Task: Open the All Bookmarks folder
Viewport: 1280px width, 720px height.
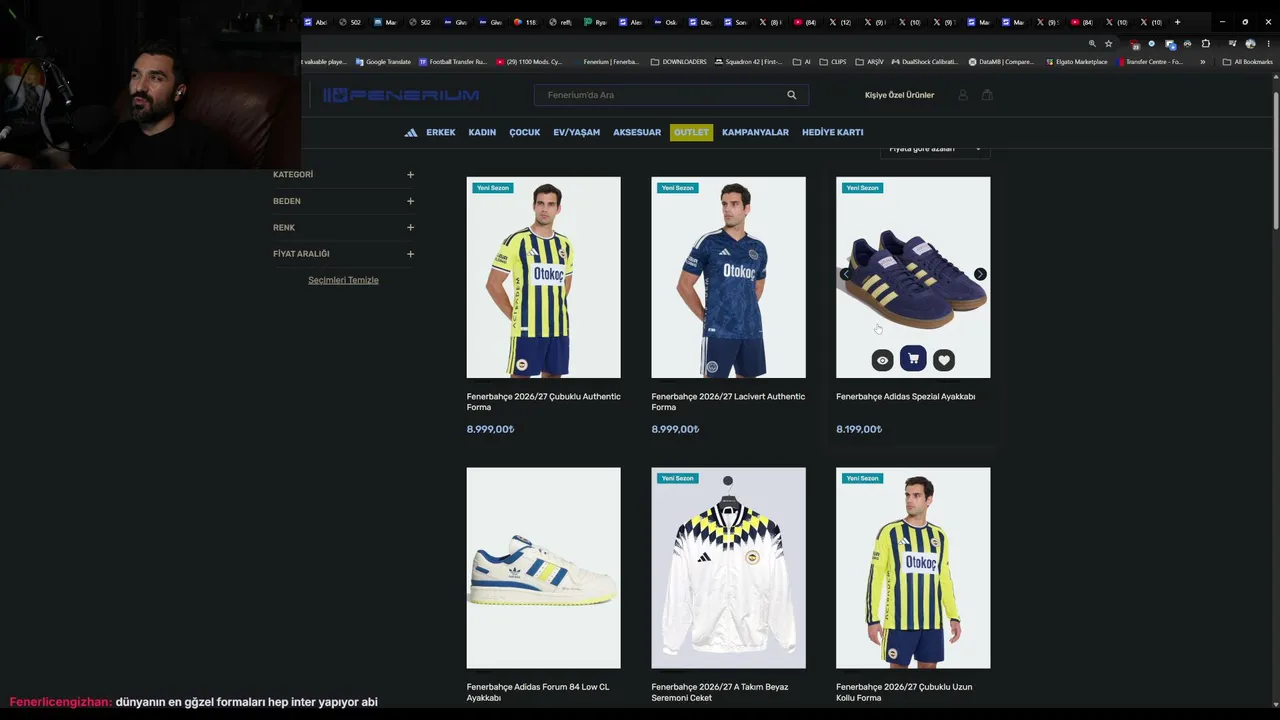Action: click(x=1247, y=62)
